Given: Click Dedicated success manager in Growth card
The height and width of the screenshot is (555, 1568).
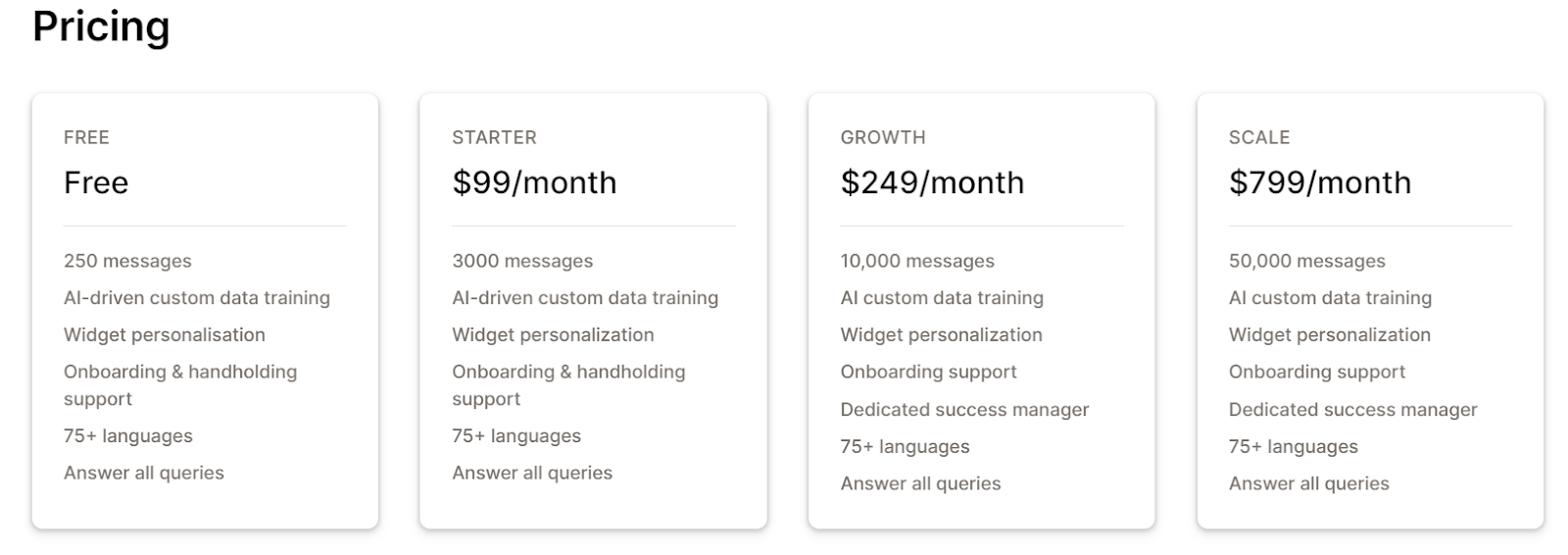Looking at the screenshot, I should coord(964,410).
